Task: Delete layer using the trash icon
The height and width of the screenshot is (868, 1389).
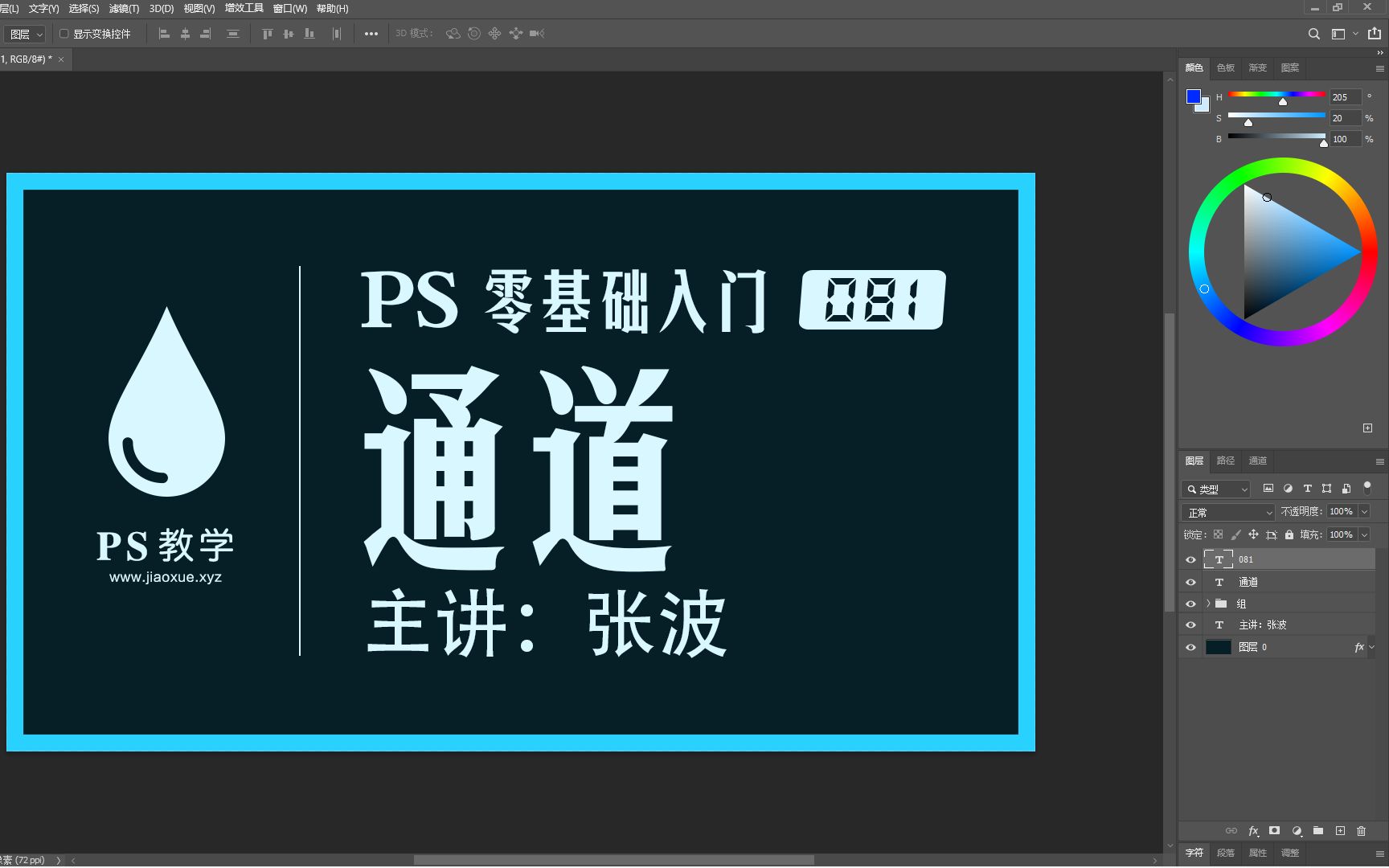Action: [x=1361, y=831]
